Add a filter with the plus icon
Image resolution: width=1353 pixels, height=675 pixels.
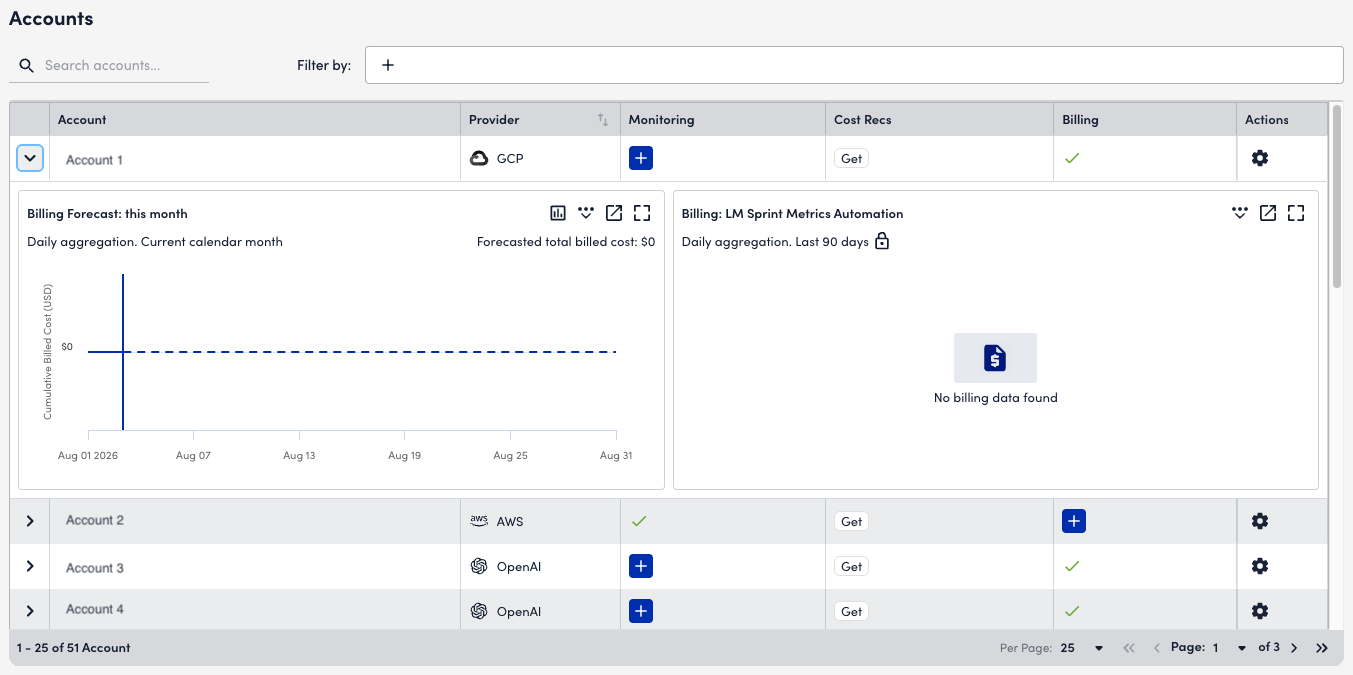coord(389,65)
